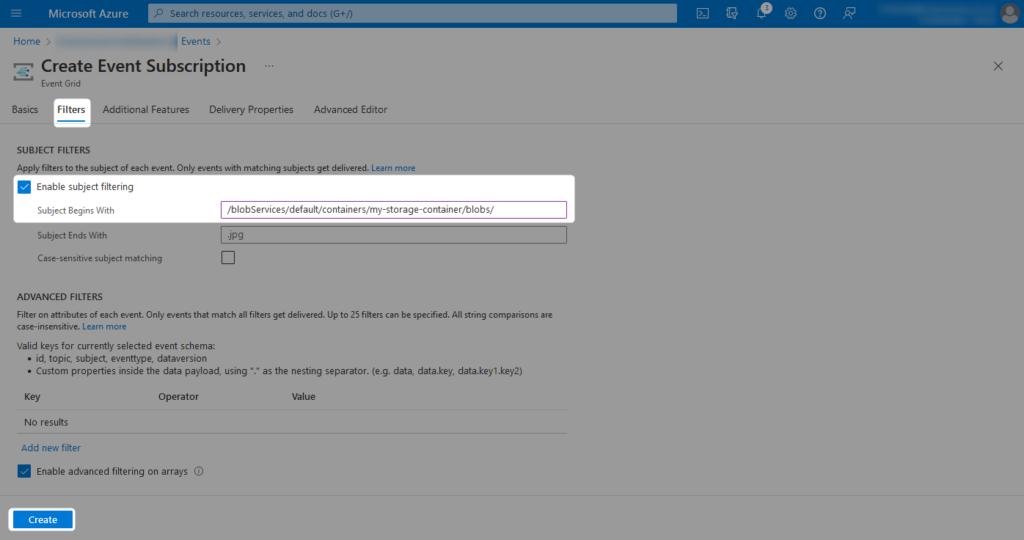Toggle Enable advanced filtering on arrays
1024x540 pixels.
(x=24, y=471)
